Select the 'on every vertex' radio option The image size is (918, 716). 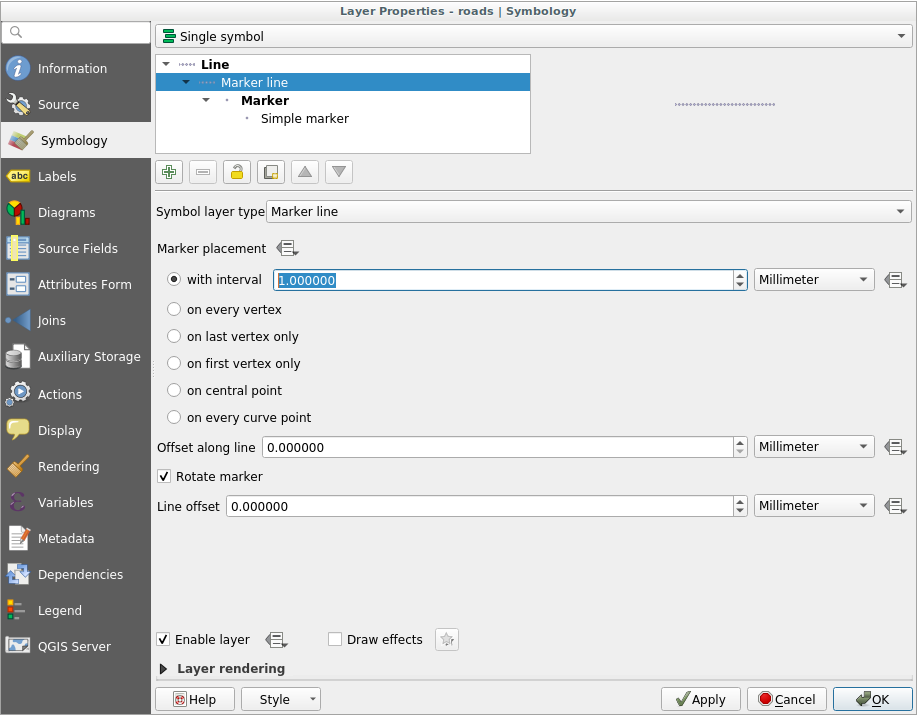pos(174,310)
